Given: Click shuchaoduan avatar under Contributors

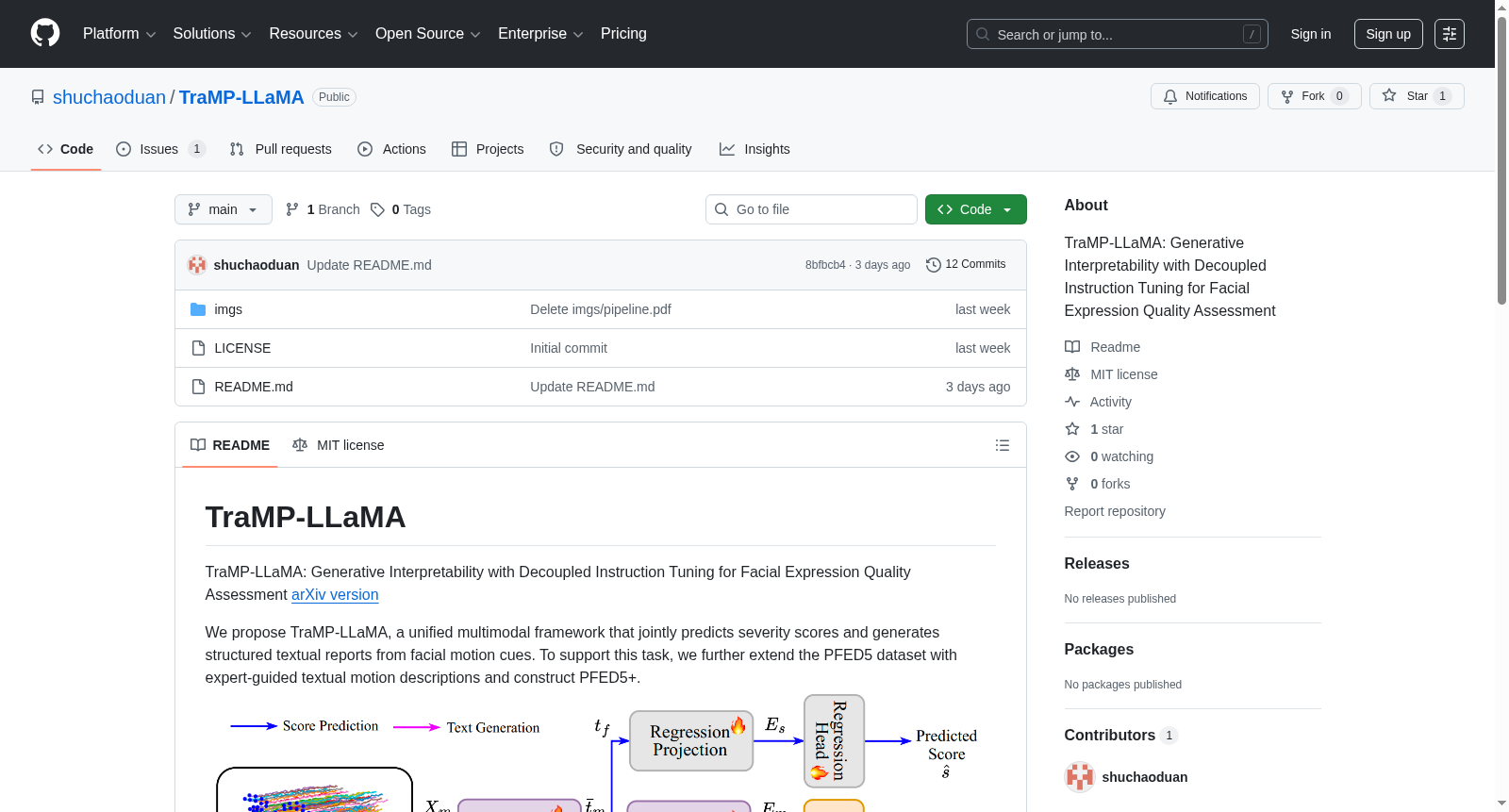Looking at the screenshot, I should (1080, 777).
